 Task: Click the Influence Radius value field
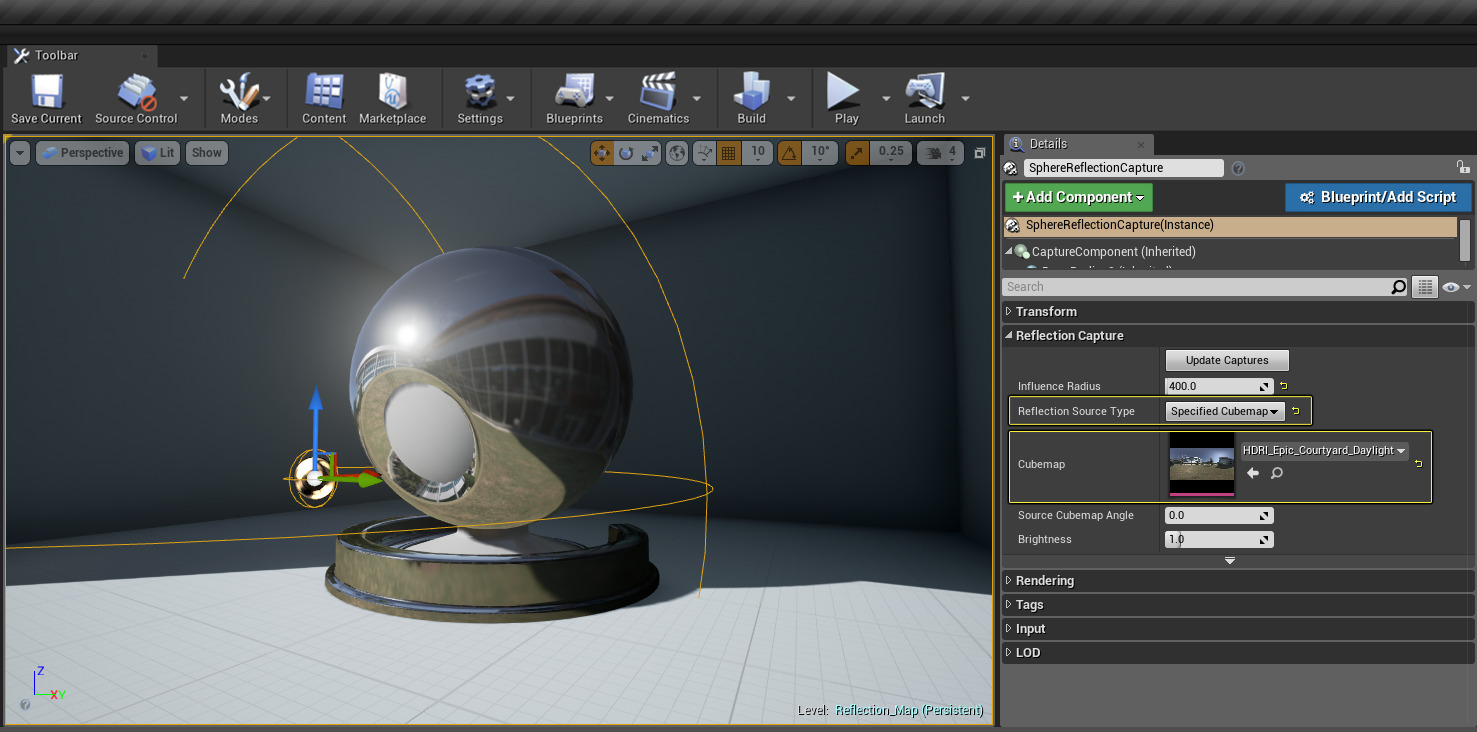click(x=1212, y=386)
